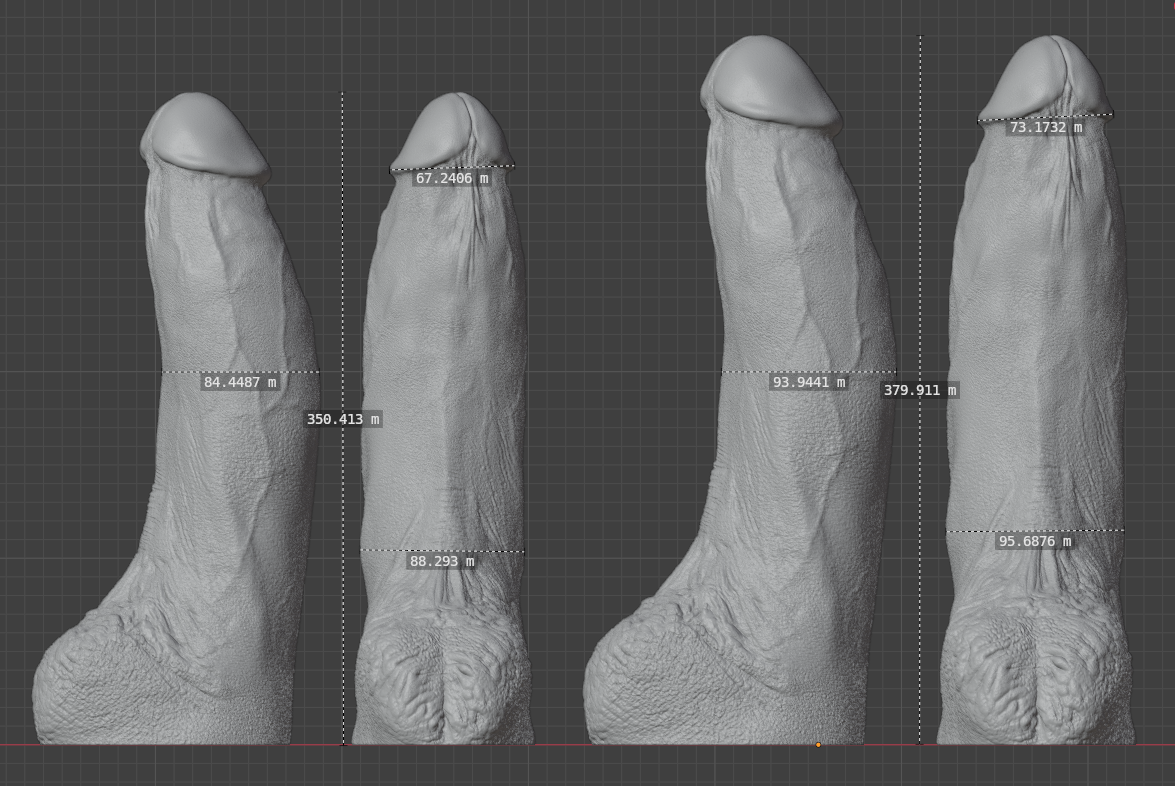Select the 95.6876 m width label
The width and height of the screenshot is (1175, 786).
[x=1035, y=541]
